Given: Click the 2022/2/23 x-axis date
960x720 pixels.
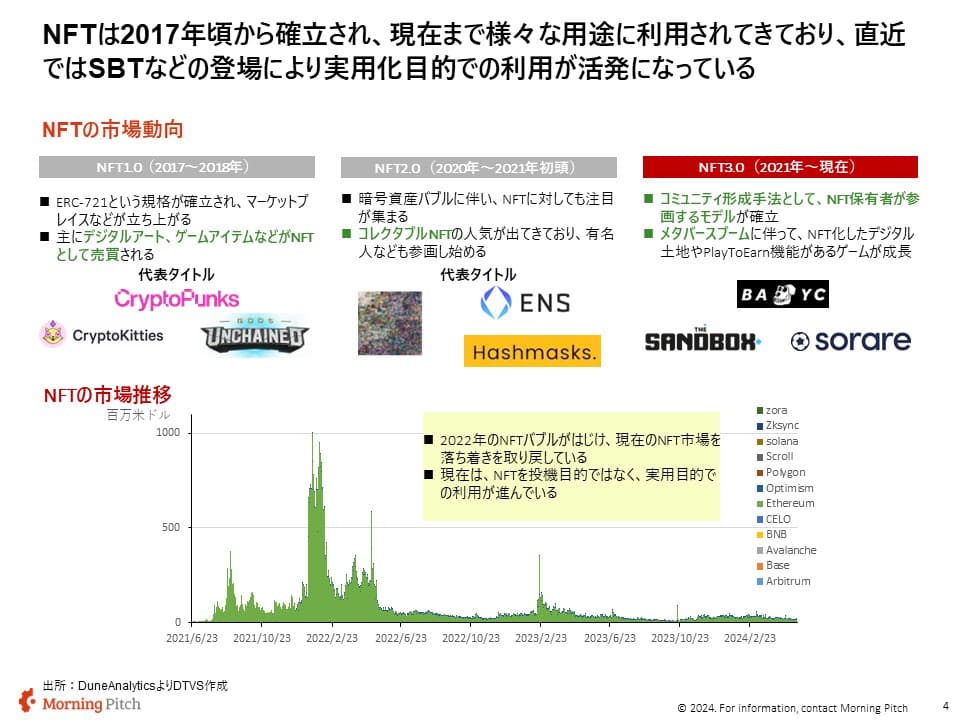Looking at the screenshot, I should (x=332, y=638).
